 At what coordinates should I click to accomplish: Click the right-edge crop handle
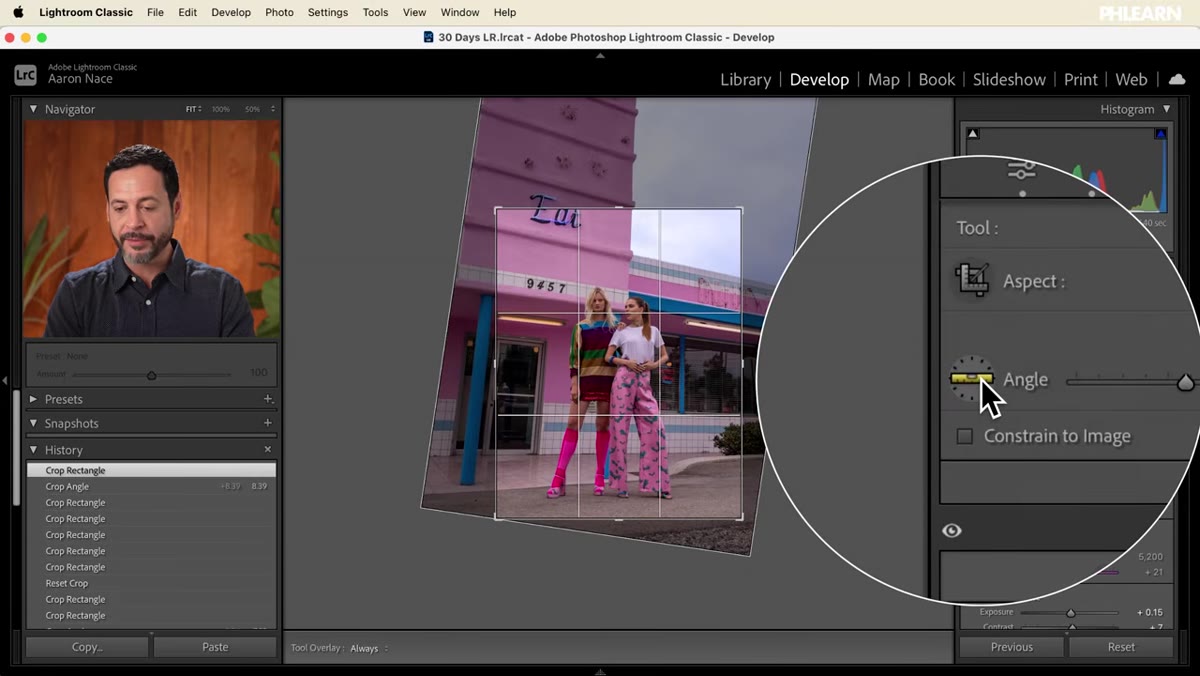[x=742, y=364]
